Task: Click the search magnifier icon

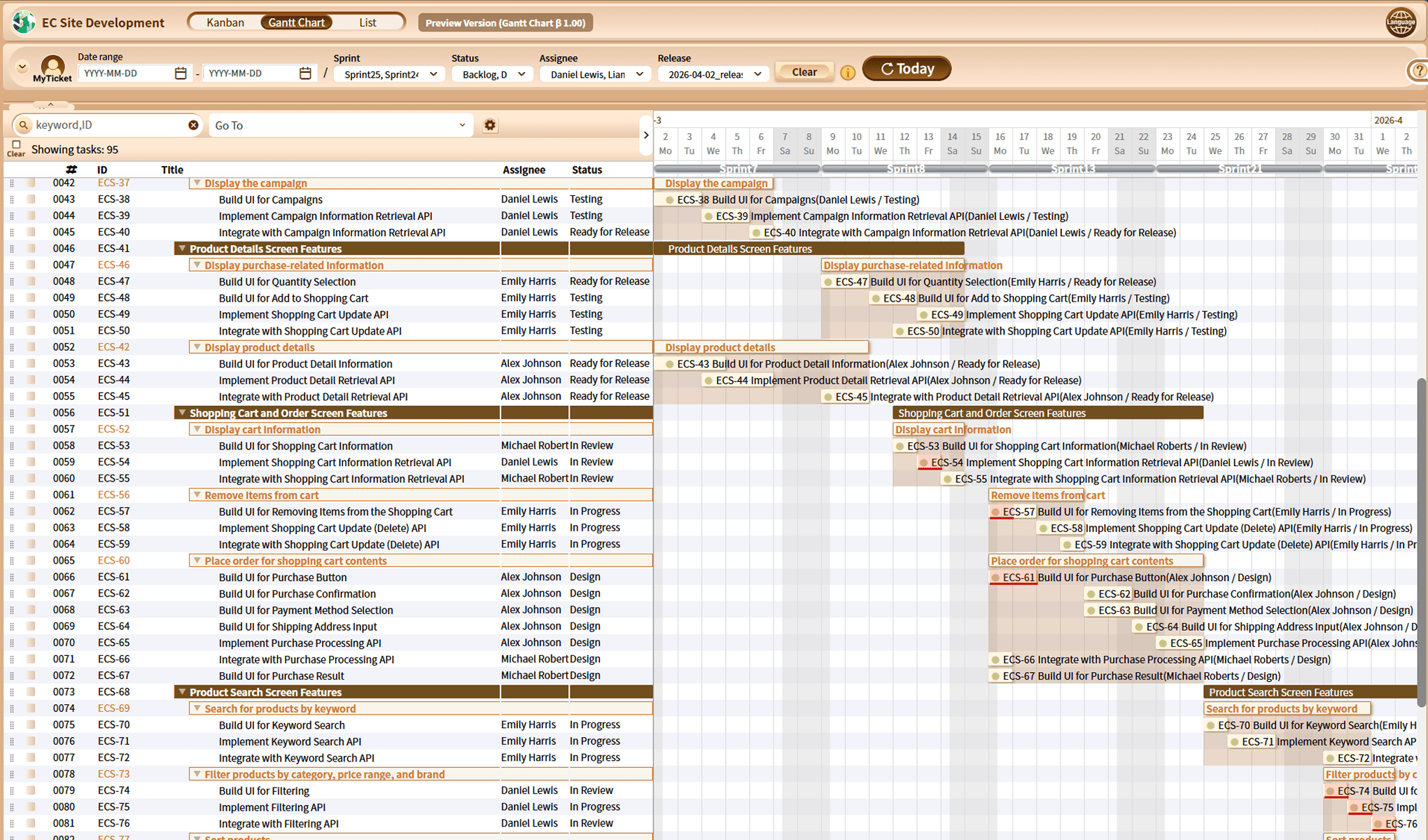Action: (x=24, y=125)
